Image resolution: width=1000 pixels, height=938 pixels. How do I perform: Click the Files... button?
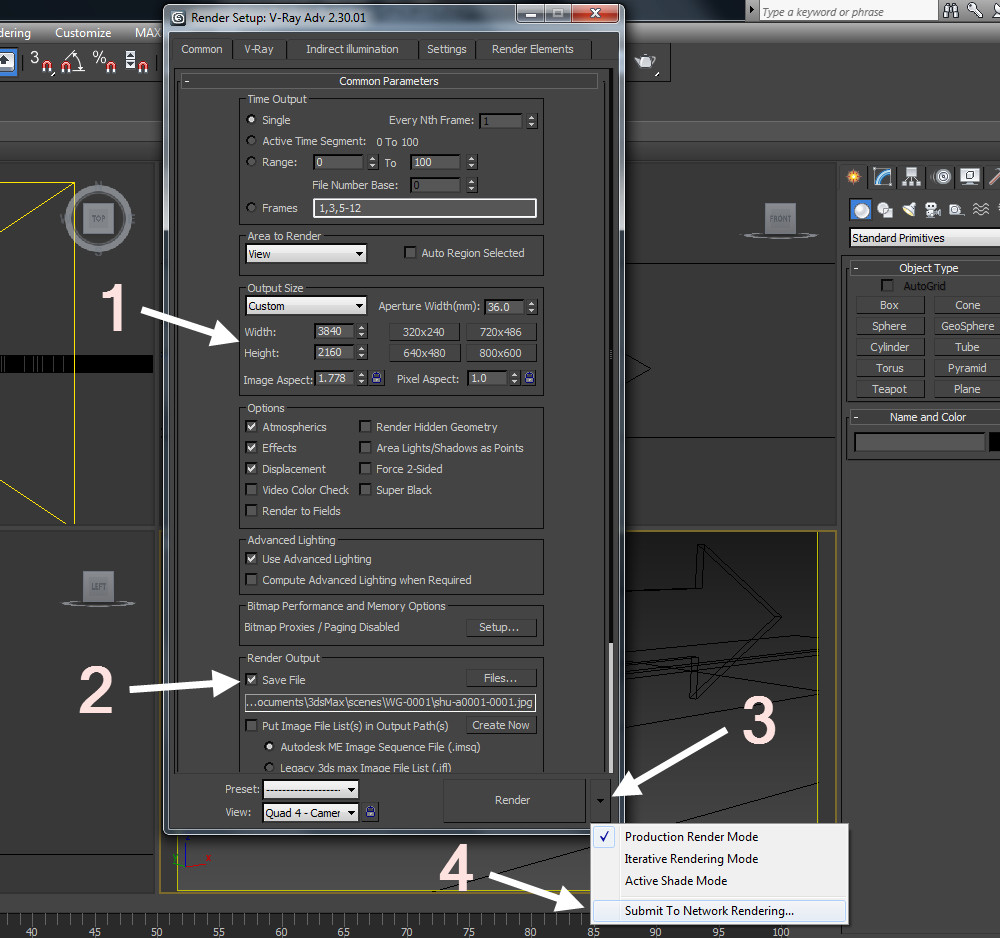point(500,679)
